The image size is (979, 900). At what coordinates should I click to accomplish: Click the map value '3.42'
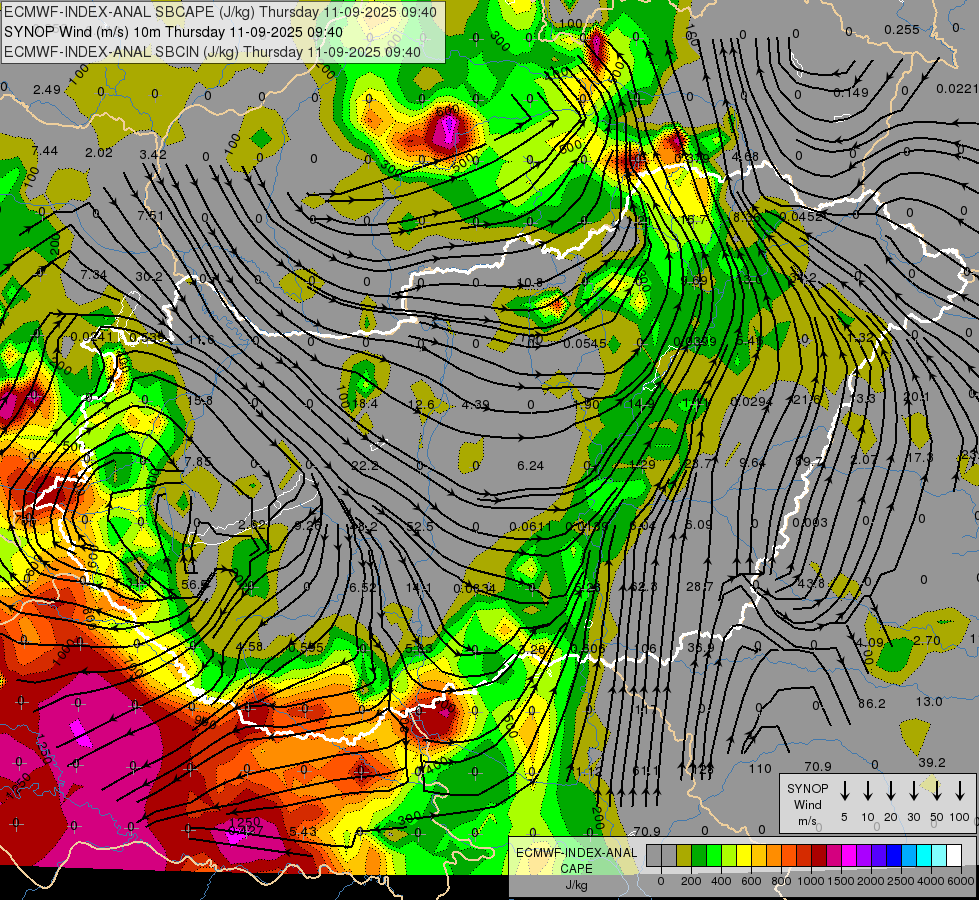[153, 154]
